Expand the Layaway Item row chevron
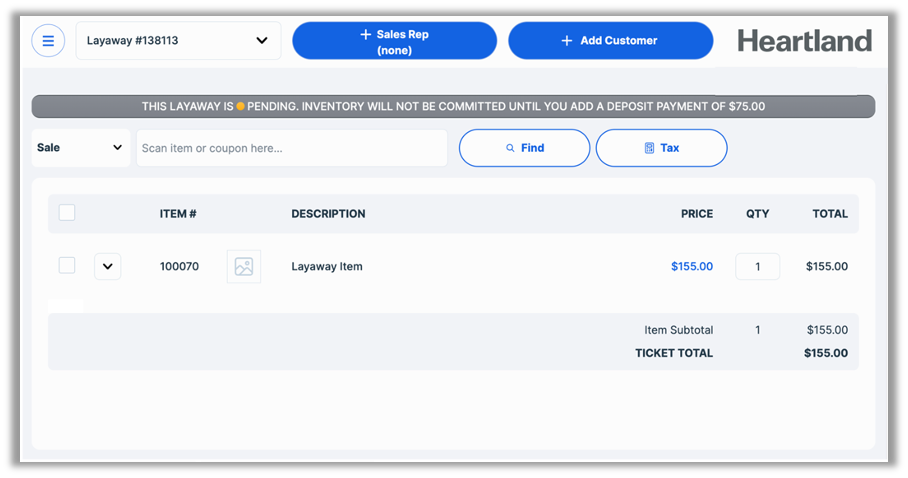This screenshot has width=908, height=478. coord(108,267)
